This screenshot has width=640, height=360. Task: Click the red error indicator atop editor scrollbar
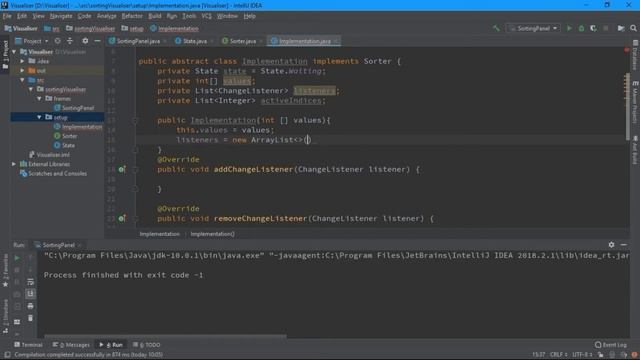pyautogui.click(x=627, y=50)
